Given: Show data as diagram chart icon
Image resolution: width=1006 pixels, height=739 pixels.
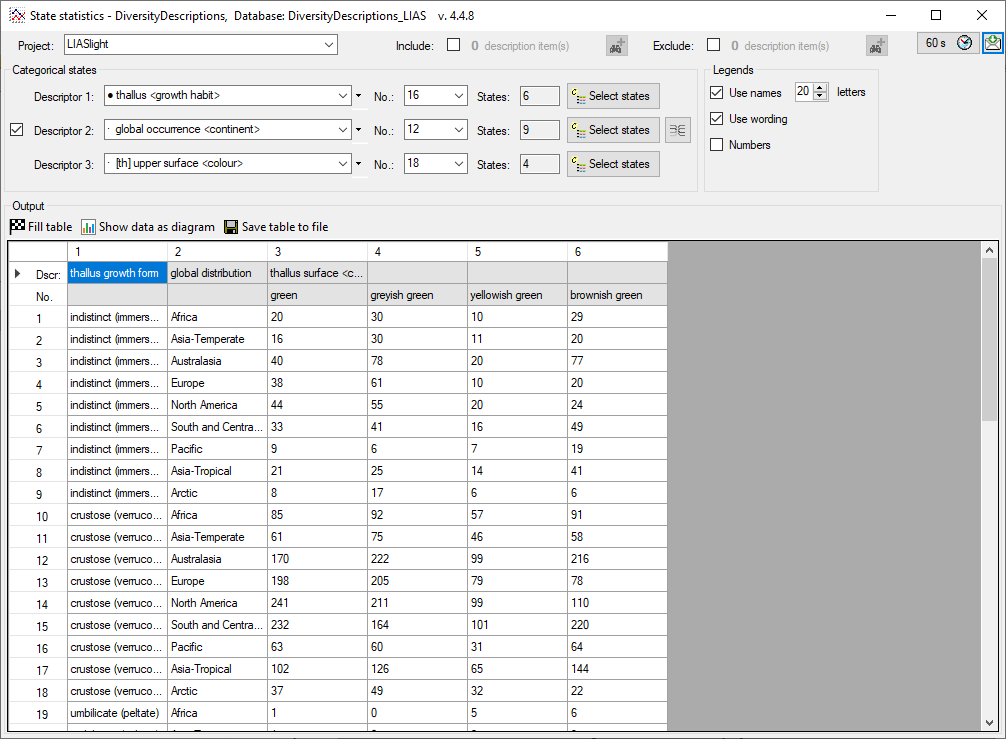Looking at the screenshot, I should coord(88,227).
